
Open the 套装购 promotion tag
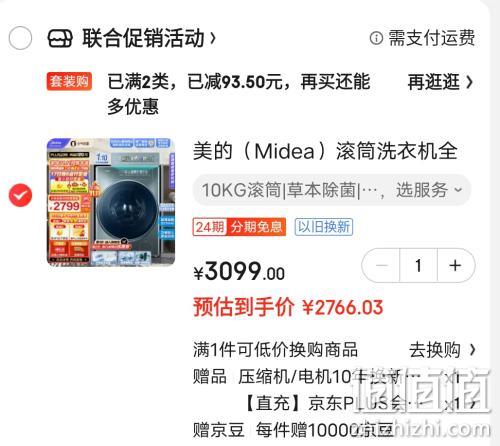(69, 81)
